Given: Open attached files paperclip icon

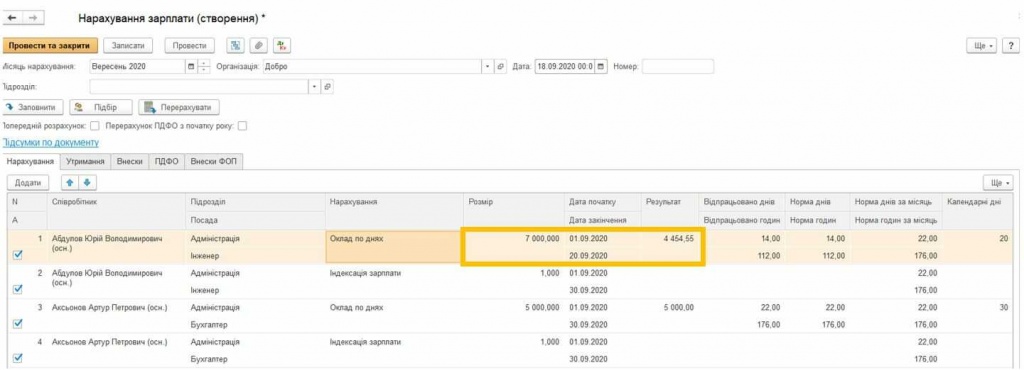Looking at the screenshot, I should click(259, 45).
